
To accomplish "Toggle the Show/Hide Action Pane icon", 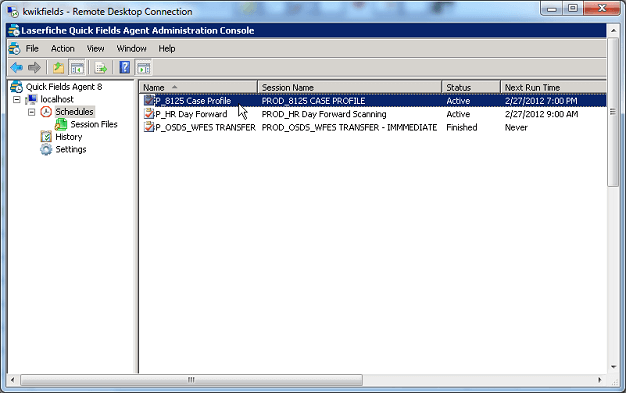I will point(143,67).
